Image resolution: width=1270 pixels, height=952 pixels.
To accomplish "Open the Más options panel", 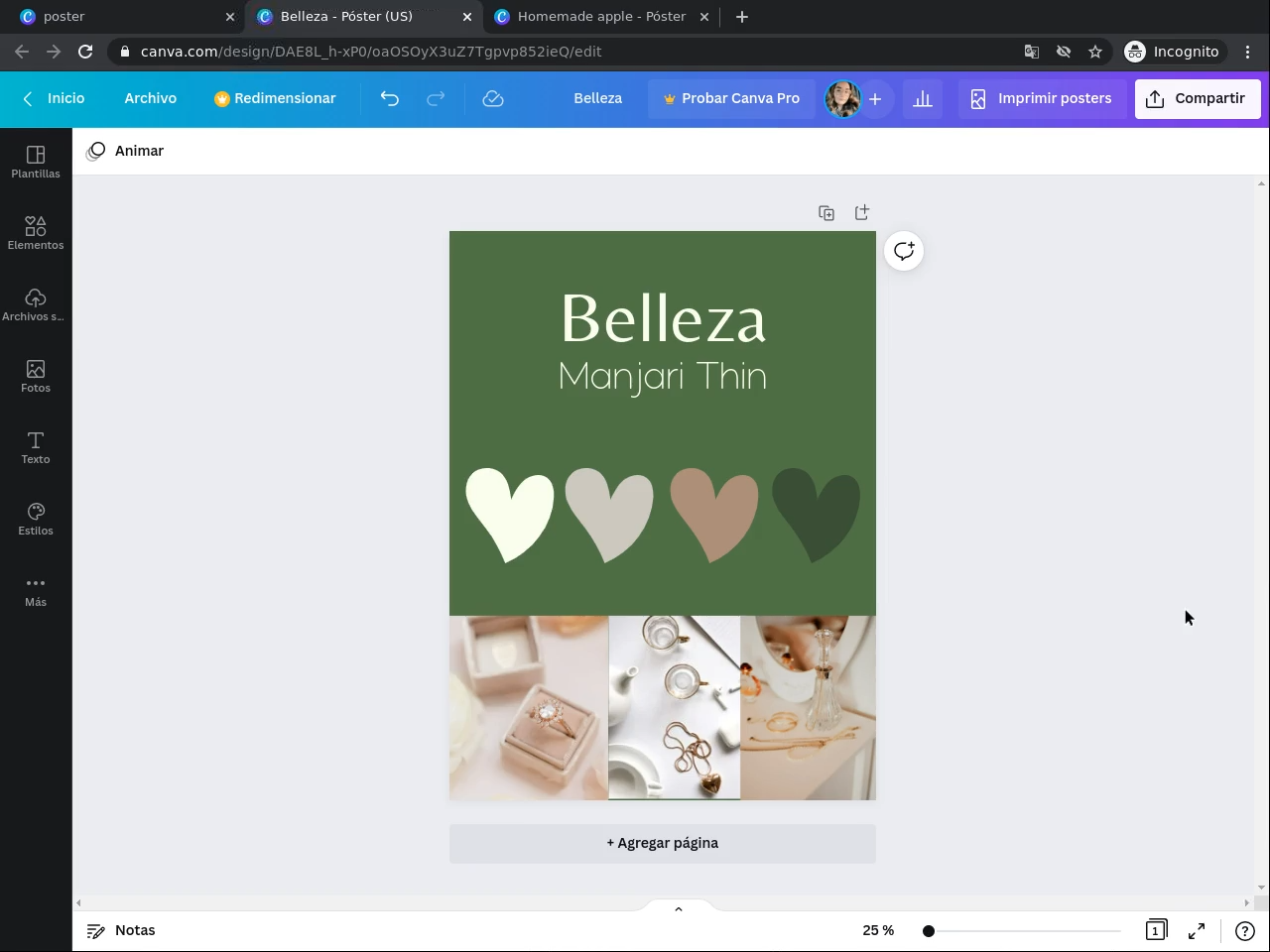I will (36, 590).
